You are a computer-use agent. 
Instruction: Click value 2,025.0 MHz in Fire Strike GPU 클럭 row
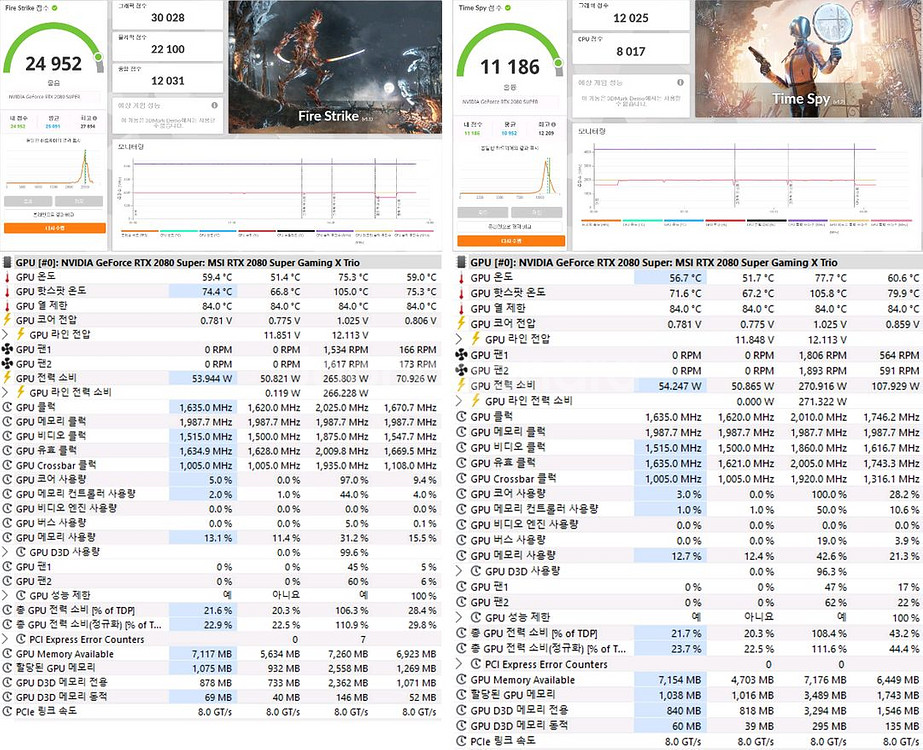tap(341, 407)
